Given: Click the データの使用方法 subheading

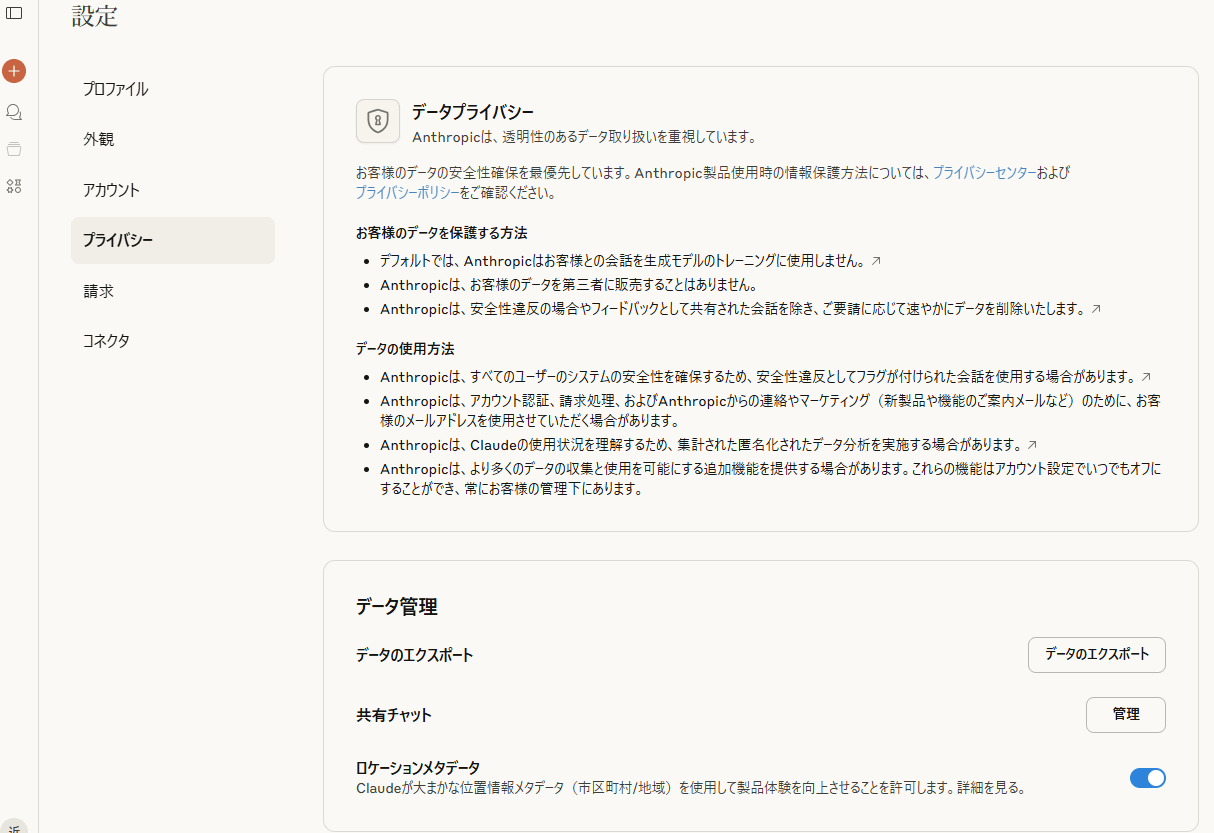Looking at the screenshot, I should coord(405,349).
